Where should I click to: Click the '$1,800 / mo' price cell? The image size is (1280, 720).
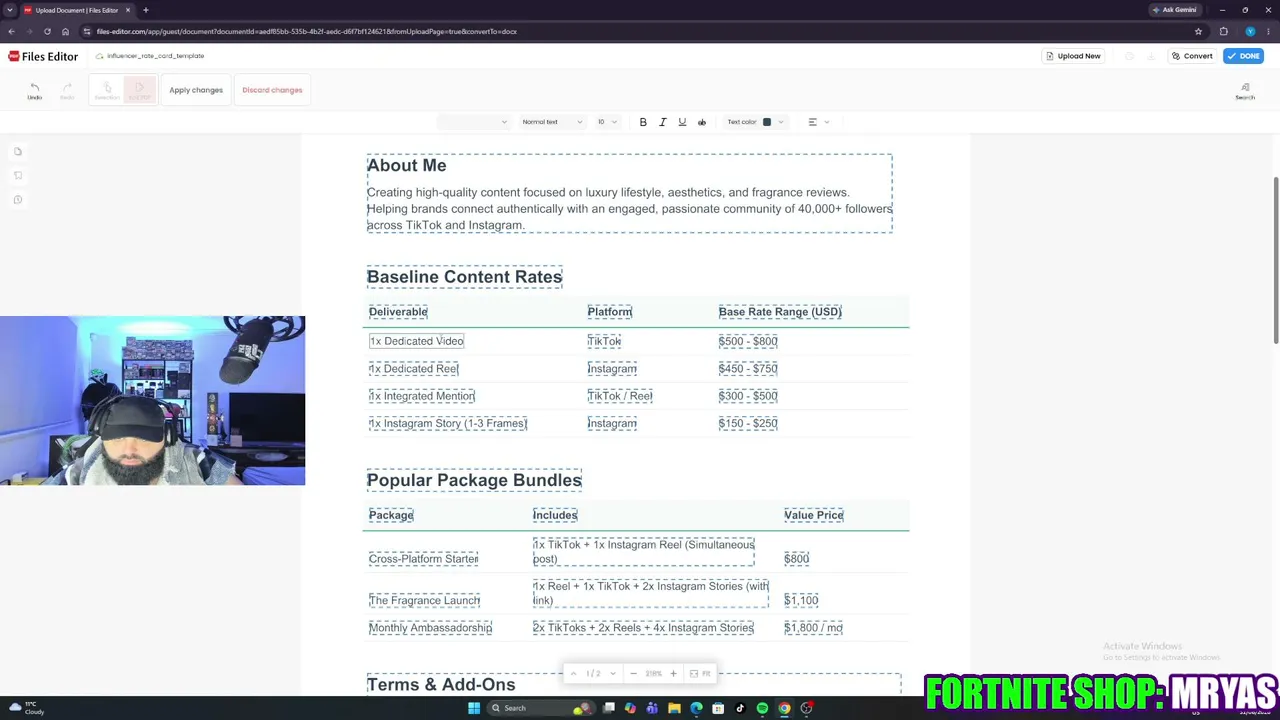tap(813, 628)
